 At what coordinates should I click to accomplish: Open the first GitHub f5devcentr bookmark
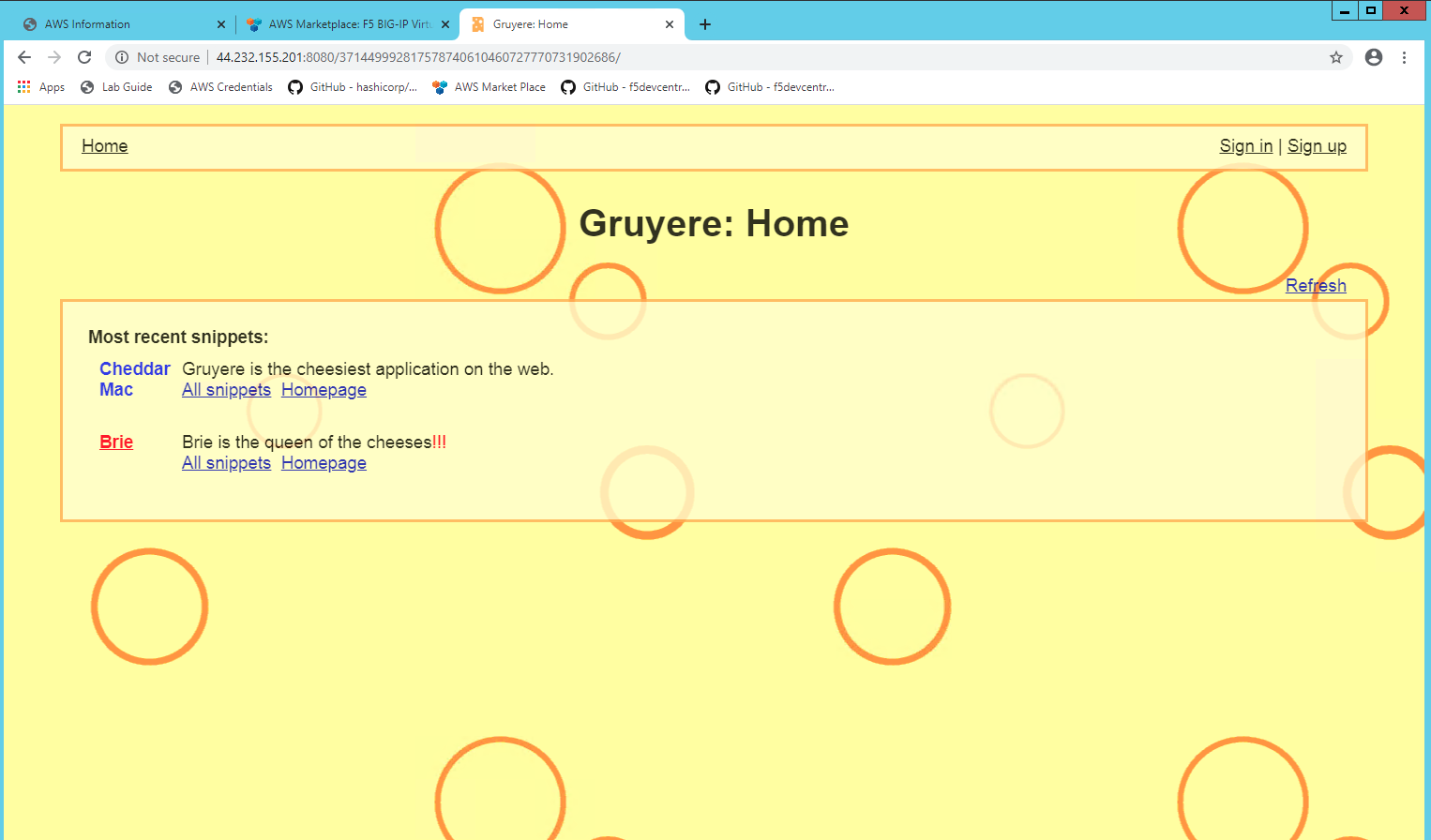[x=625, y=87]
